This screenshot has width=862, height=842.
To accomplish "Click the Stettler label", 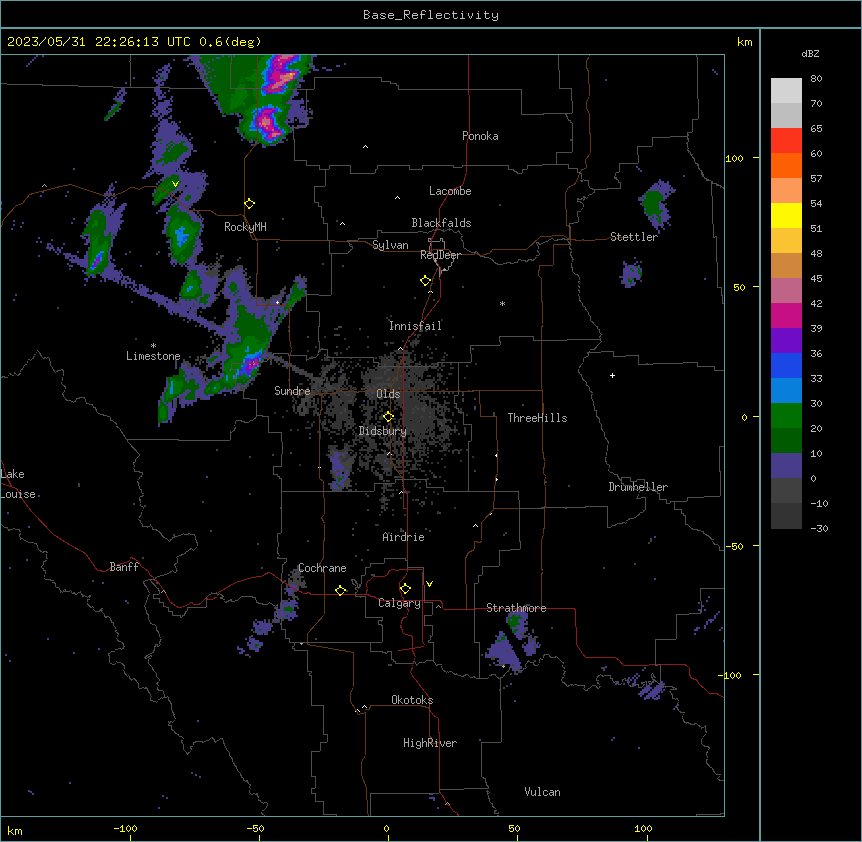I will [x=634, y=237].
